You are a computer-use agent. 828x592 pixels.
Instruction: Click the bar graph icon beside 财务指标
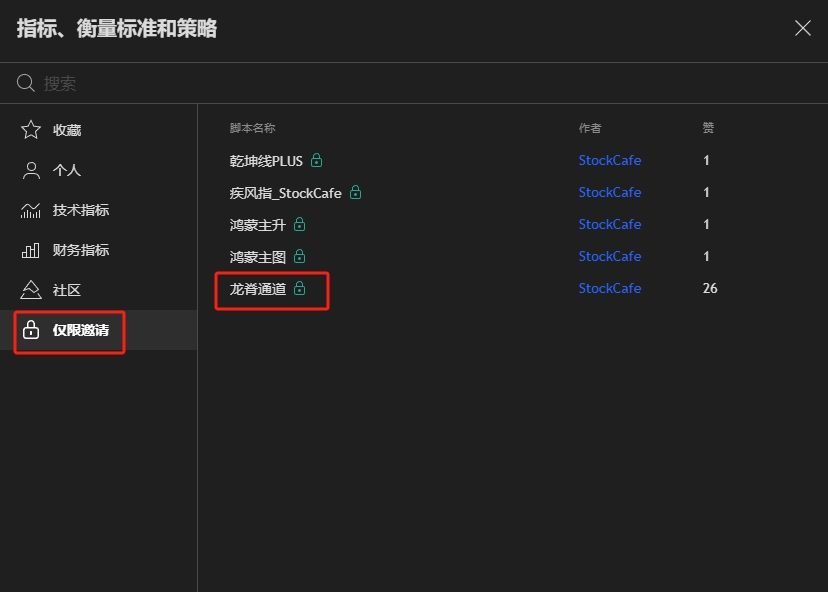click(x=31, y=250)
